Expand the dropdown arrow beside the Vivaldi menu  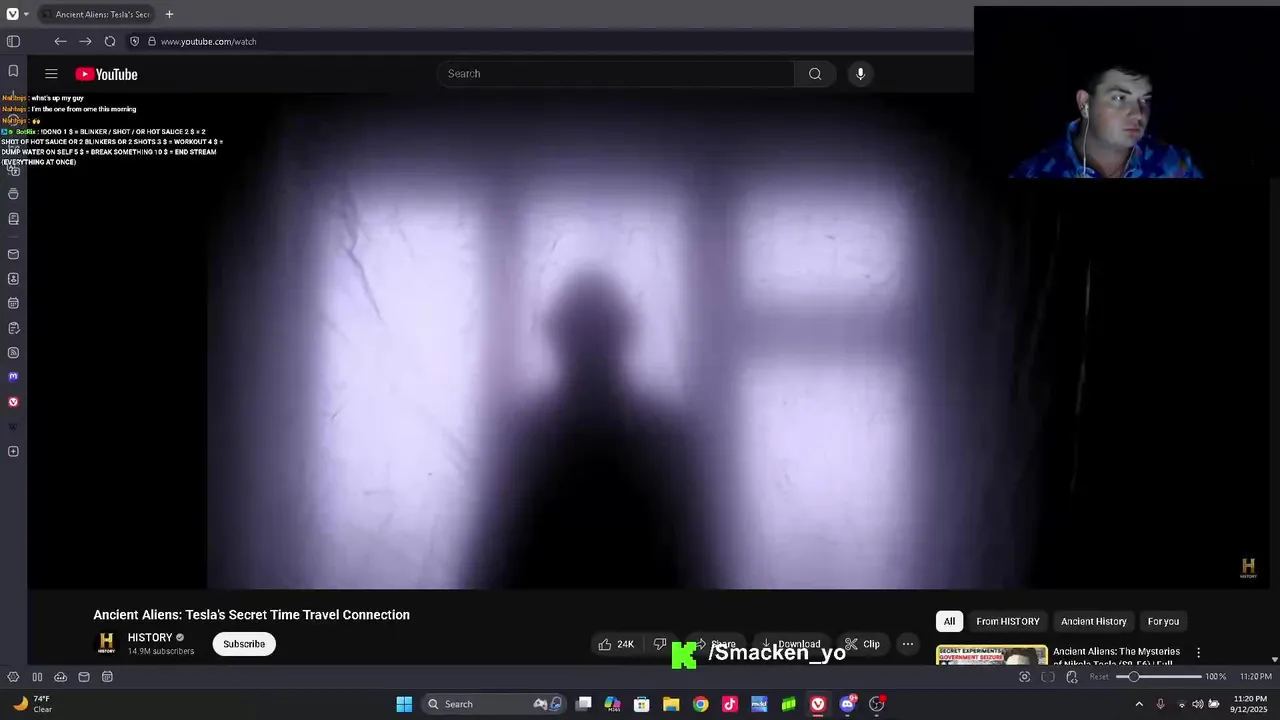(x=26, y=14)
